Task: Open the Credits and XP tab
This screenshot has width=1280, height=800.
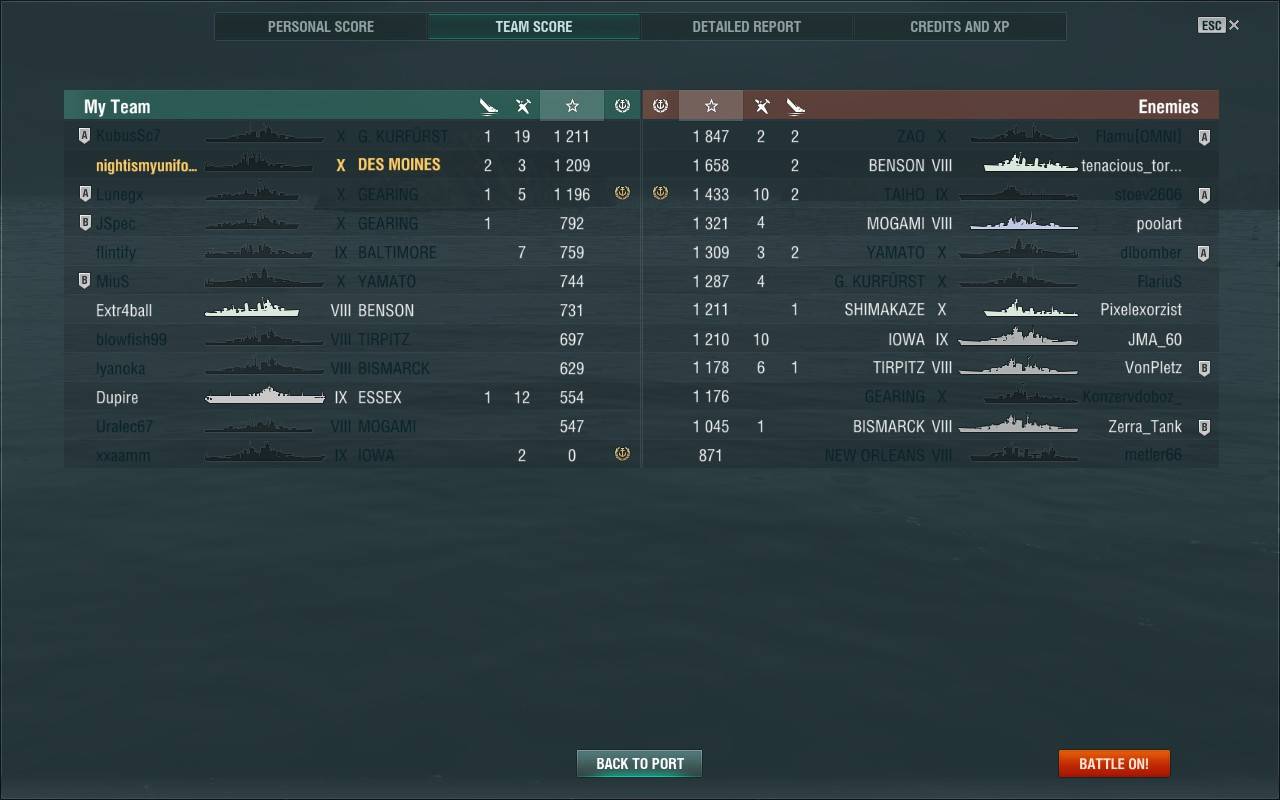Action: (959, 26)
